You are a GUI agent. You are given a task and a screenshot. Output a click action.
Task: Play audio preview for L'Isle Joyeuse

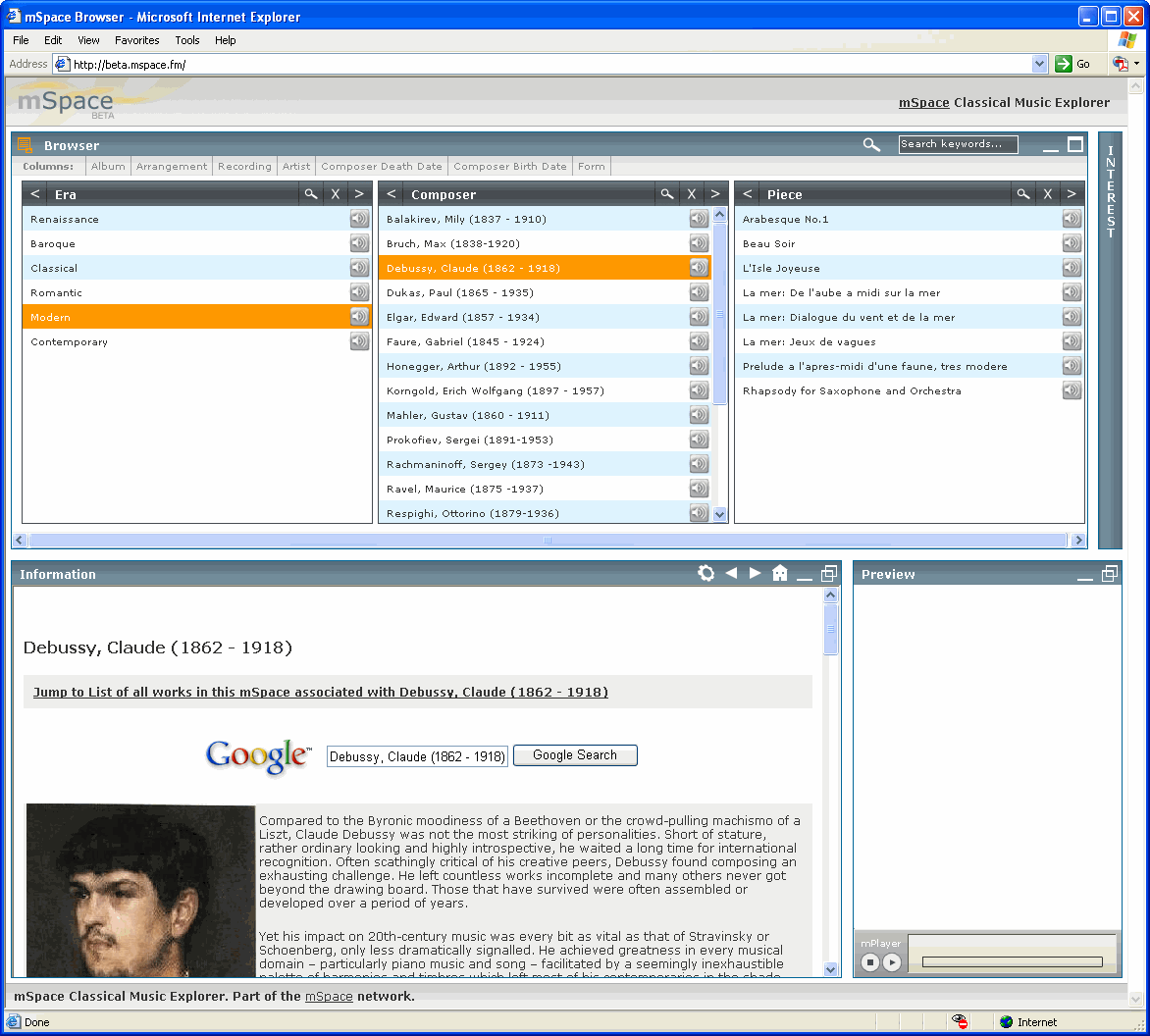pos(1072,268)
